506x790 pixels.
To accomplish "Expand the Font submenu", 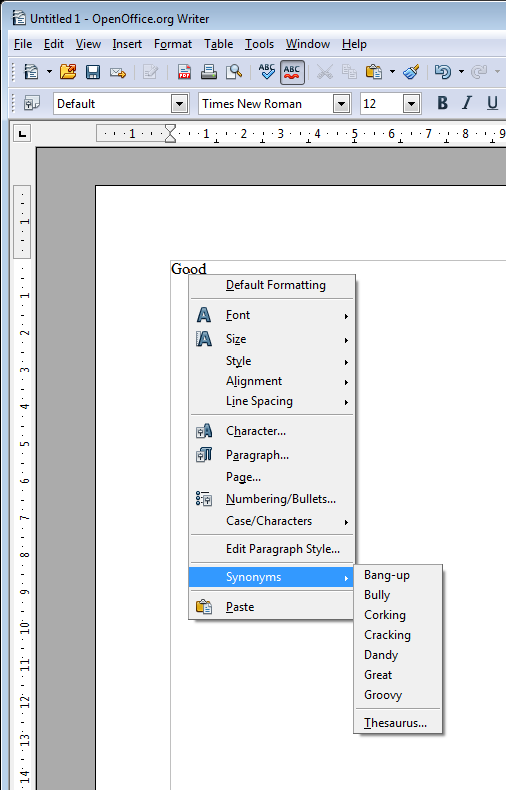I will (272, 315).
